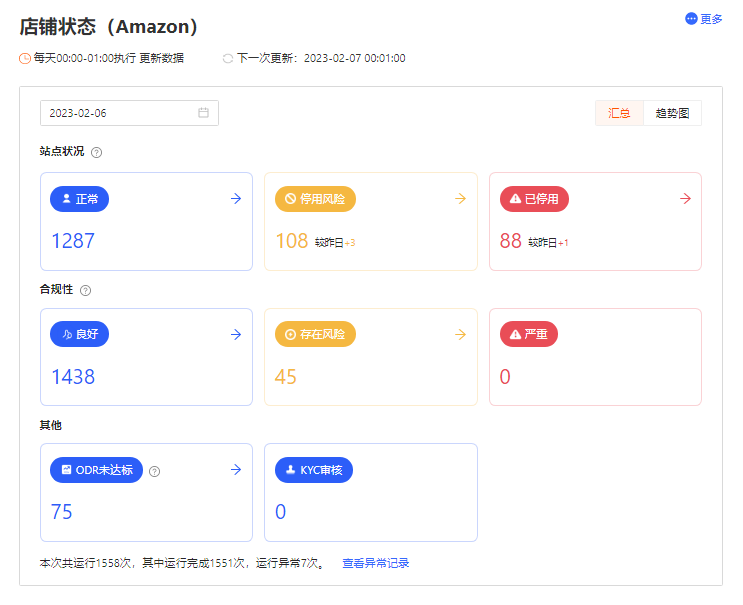Click the KYC审核 blue badge

point(314,470)
